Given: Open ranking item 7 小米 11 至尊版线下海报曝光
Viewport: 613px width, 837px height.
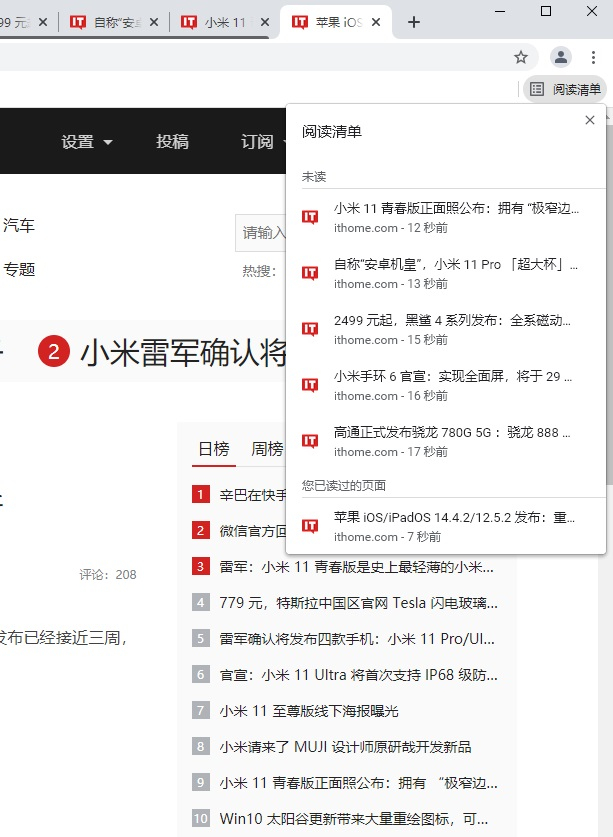Looking at the screenshot, I should click(309, 711).
